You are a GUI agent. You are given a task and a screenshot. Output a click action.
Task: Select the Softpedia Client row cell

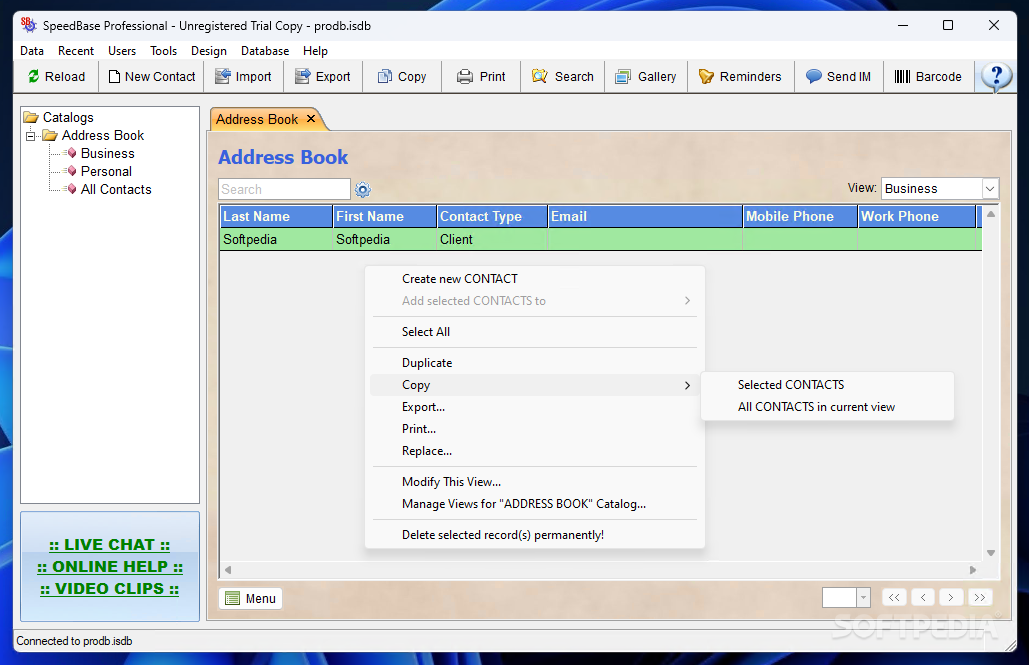492,240
